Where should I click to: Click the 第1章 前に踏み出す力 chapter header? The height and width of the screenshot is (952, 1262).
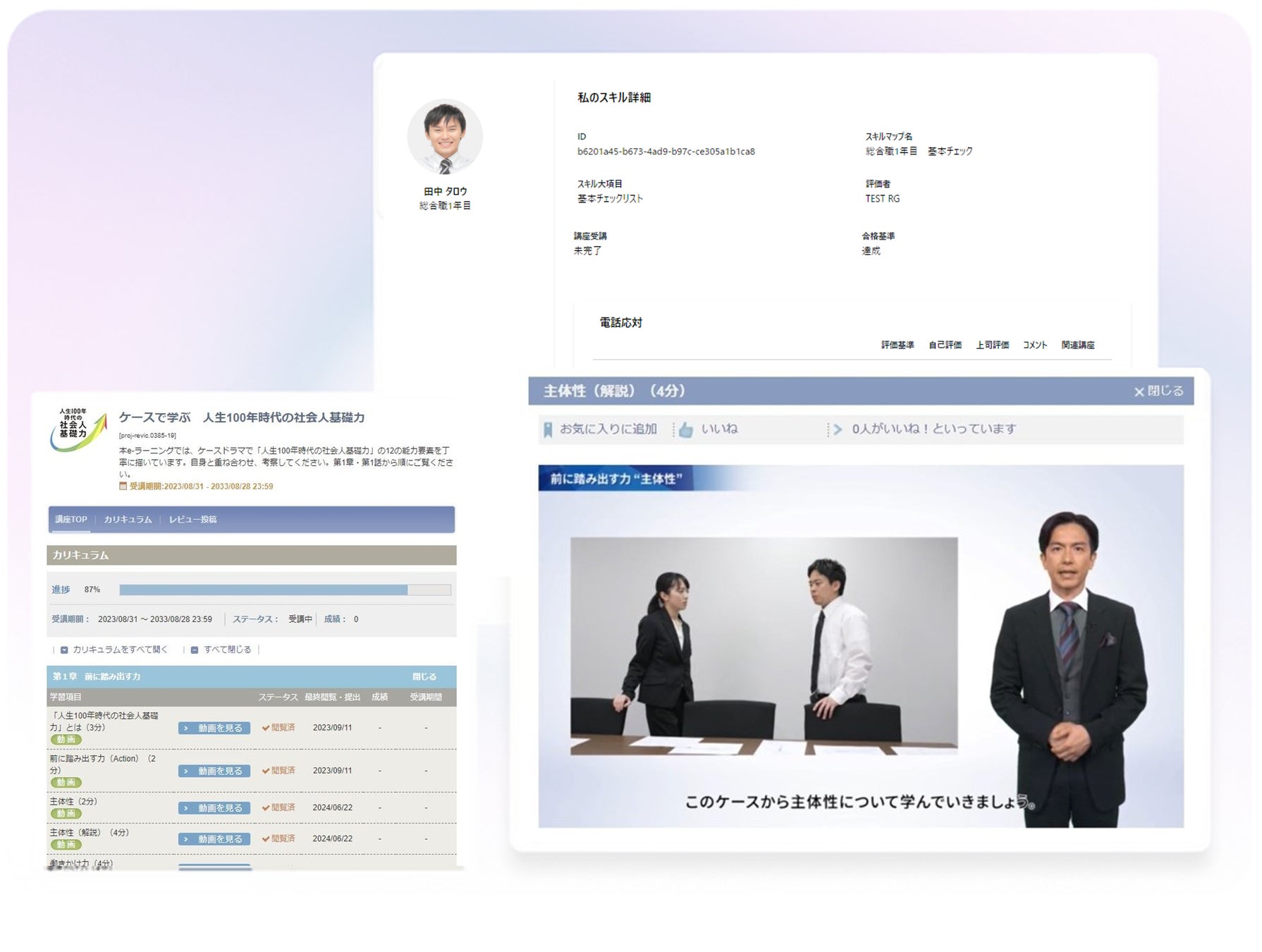coord(252,677)
